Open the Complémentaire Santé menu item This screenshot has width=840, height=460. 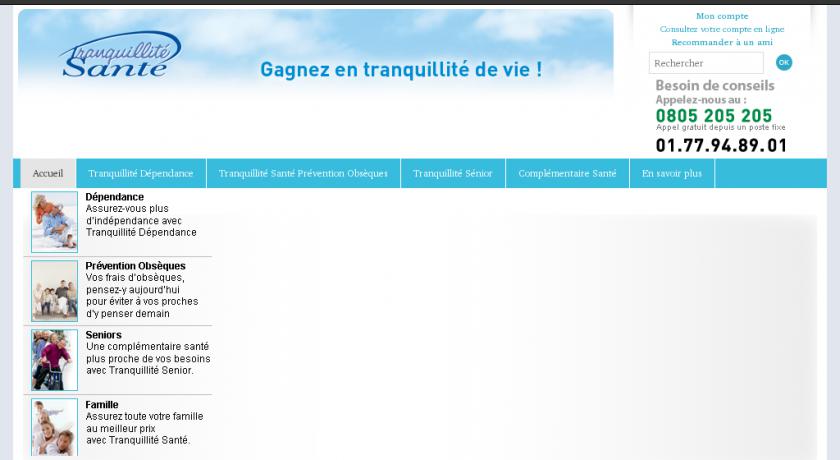point(567,174)
